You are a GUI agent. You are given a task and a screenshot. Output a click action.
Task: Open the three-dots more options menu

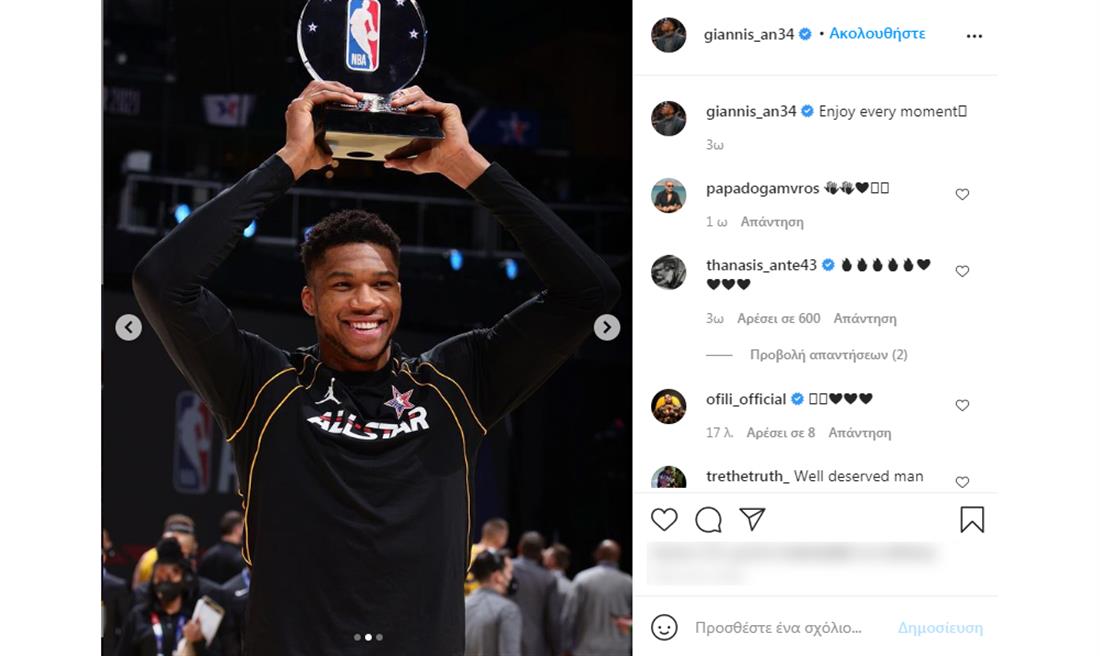(974, 36)
